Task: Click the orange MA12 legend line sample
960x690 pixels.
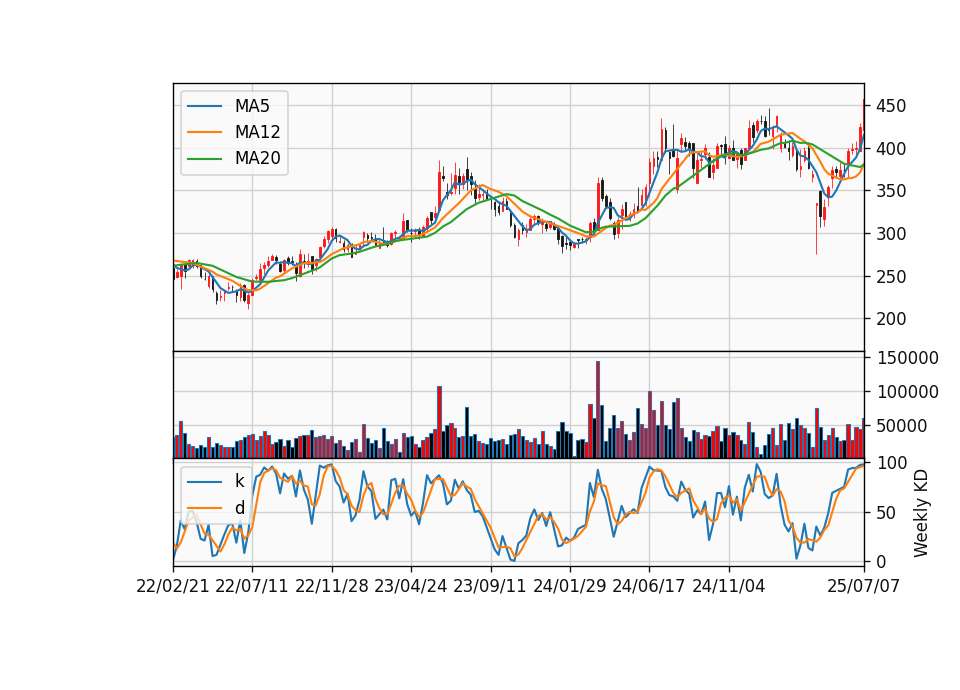Action: click(x=204, y=132)
